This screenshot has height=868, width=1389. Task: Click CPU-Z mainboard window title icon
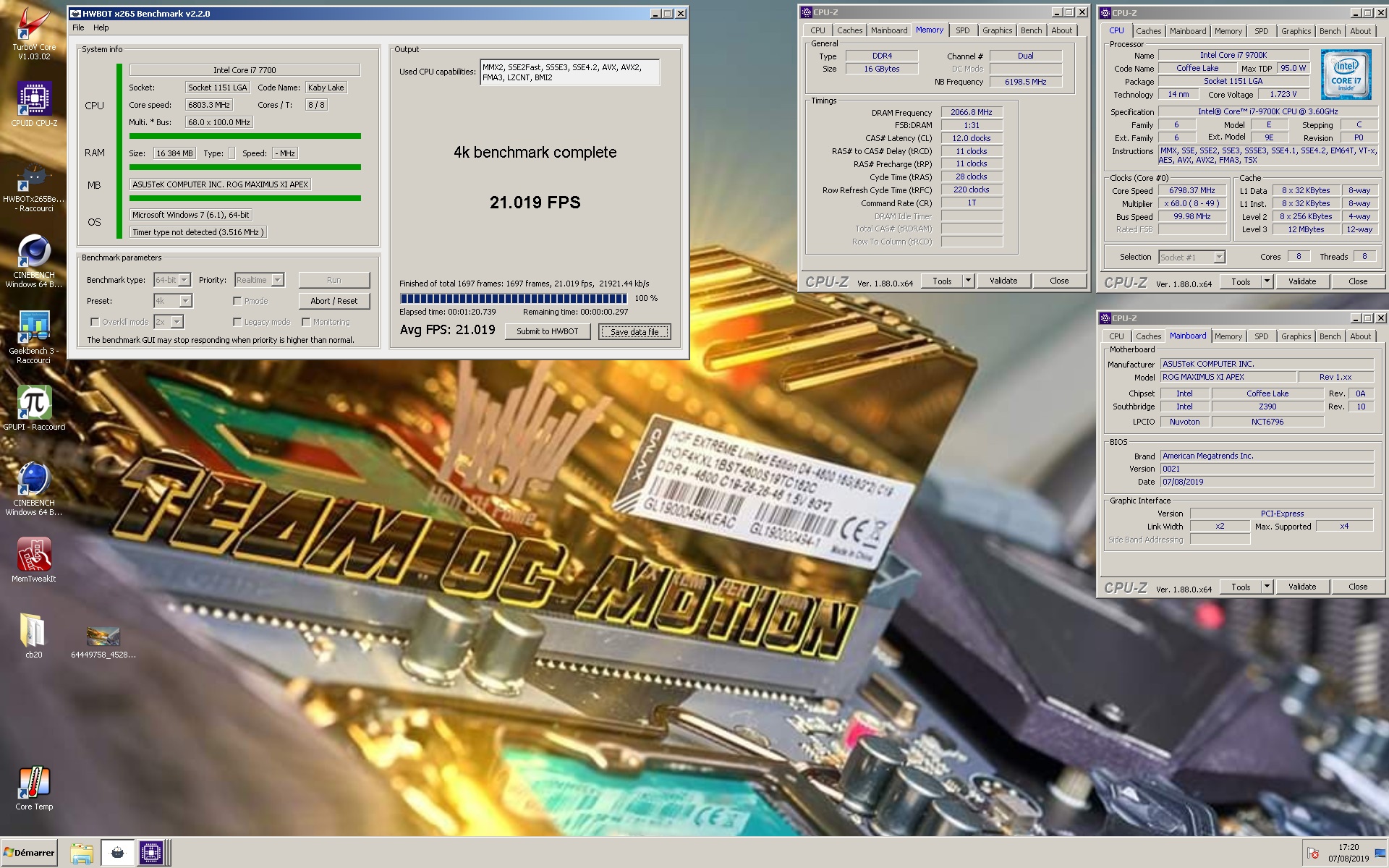(x=1105, y=318)
